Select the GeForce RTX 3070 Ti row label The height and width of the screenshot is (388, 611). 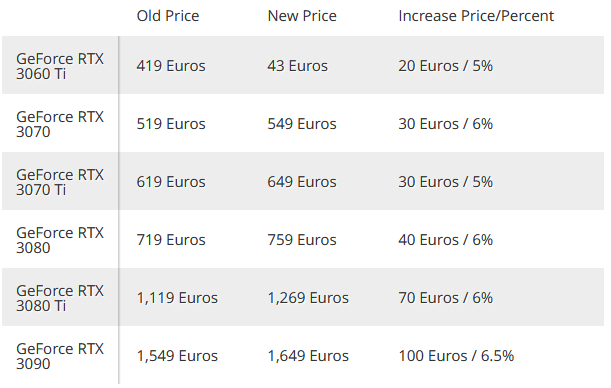click(x=60, y=182)
